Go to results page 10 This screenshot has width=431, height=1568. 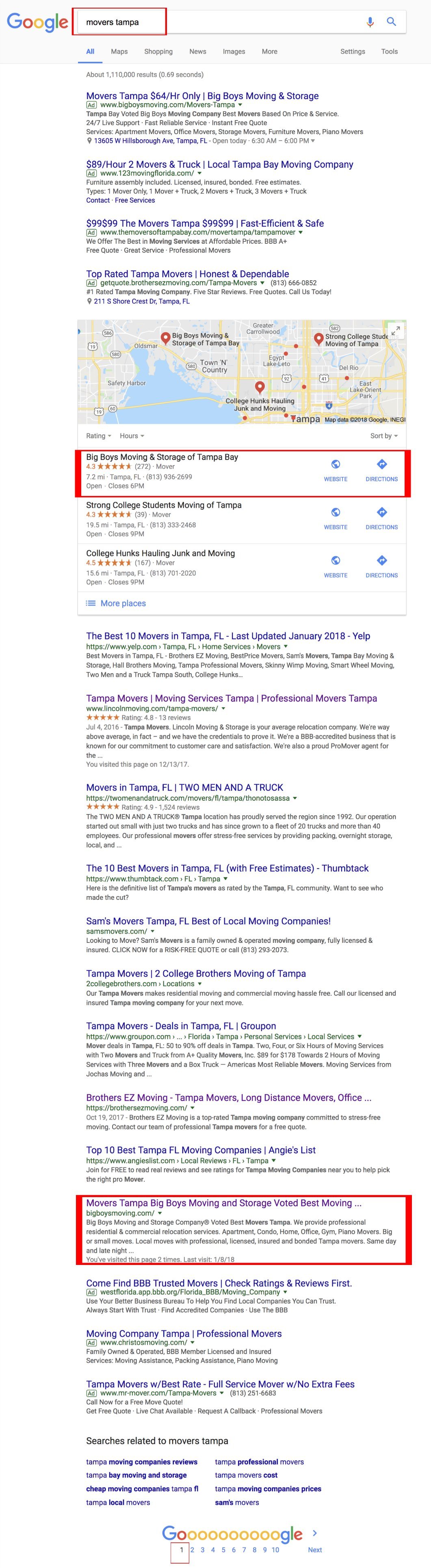275,1550
